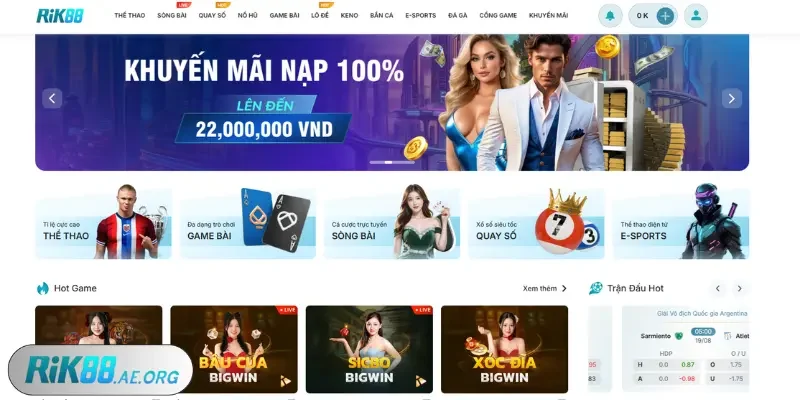The height and width of the screenshot is (400, 800).
Task: Open the Khuyến Mãi menu item
Action: pyautogui.click(x=548, y=15)
